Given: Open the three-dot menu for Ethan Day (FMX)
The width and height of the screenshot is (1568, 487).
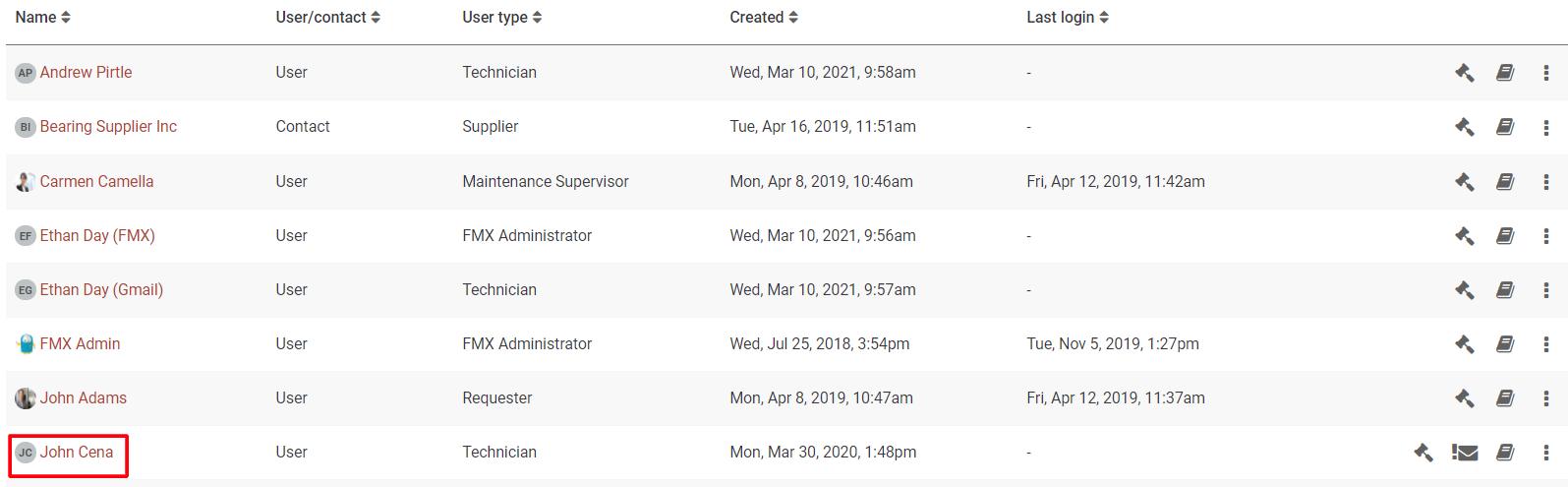Looking at the screenshot, I should coord(1545,236).
